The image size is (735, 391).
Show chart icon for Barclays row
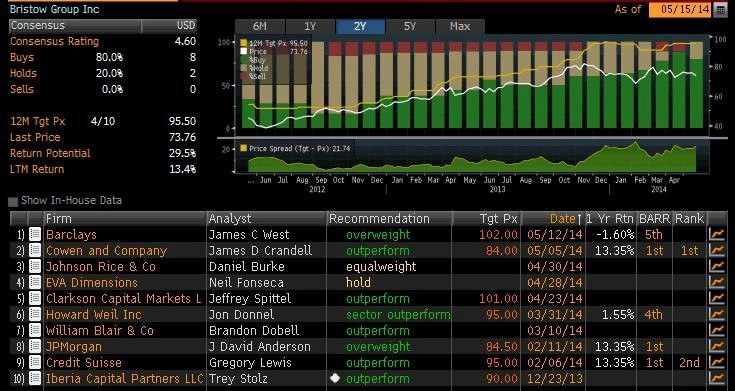[717, 234]
